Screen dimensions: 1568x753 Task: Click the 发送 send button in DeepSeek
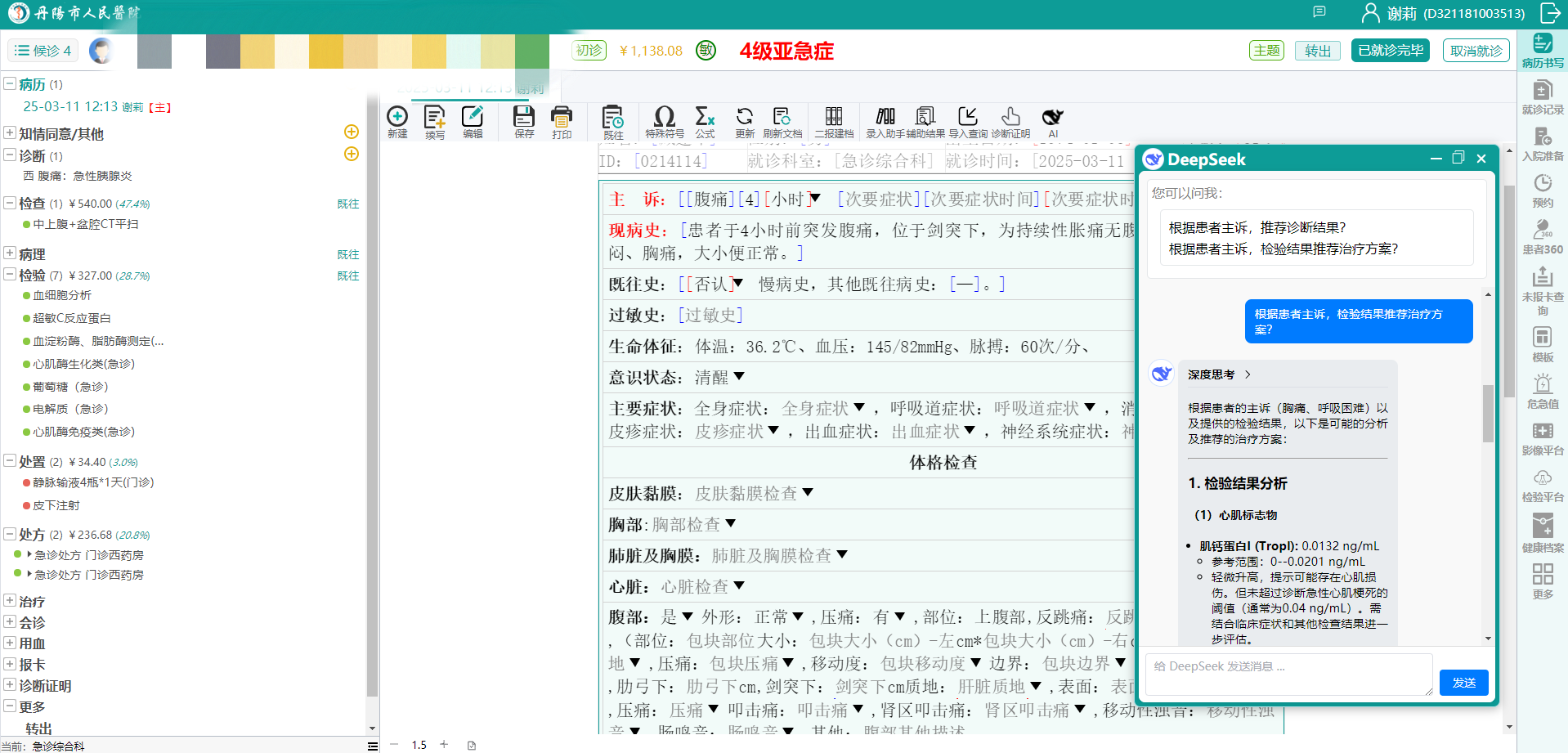tap(1464, 683)
